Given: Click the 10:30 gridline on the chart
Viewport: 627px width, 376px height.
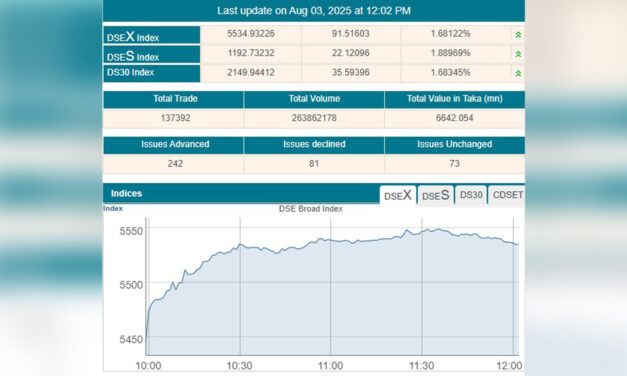Looking at the screenshot, I should (240, 286).
